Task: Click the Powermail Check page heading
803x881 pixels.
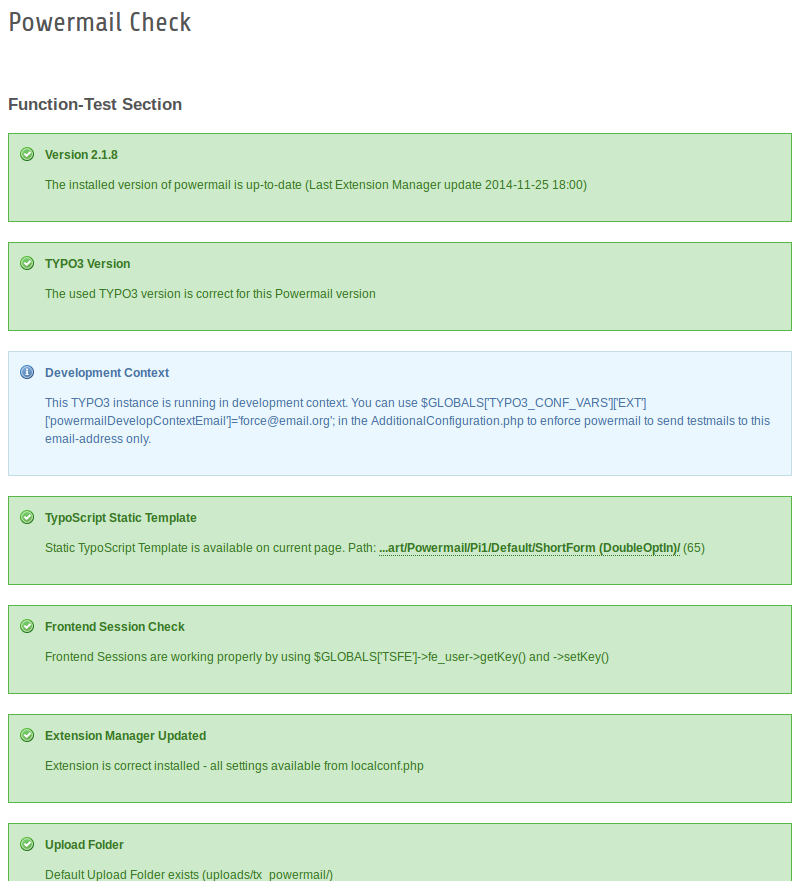Action: click(100, 23)
